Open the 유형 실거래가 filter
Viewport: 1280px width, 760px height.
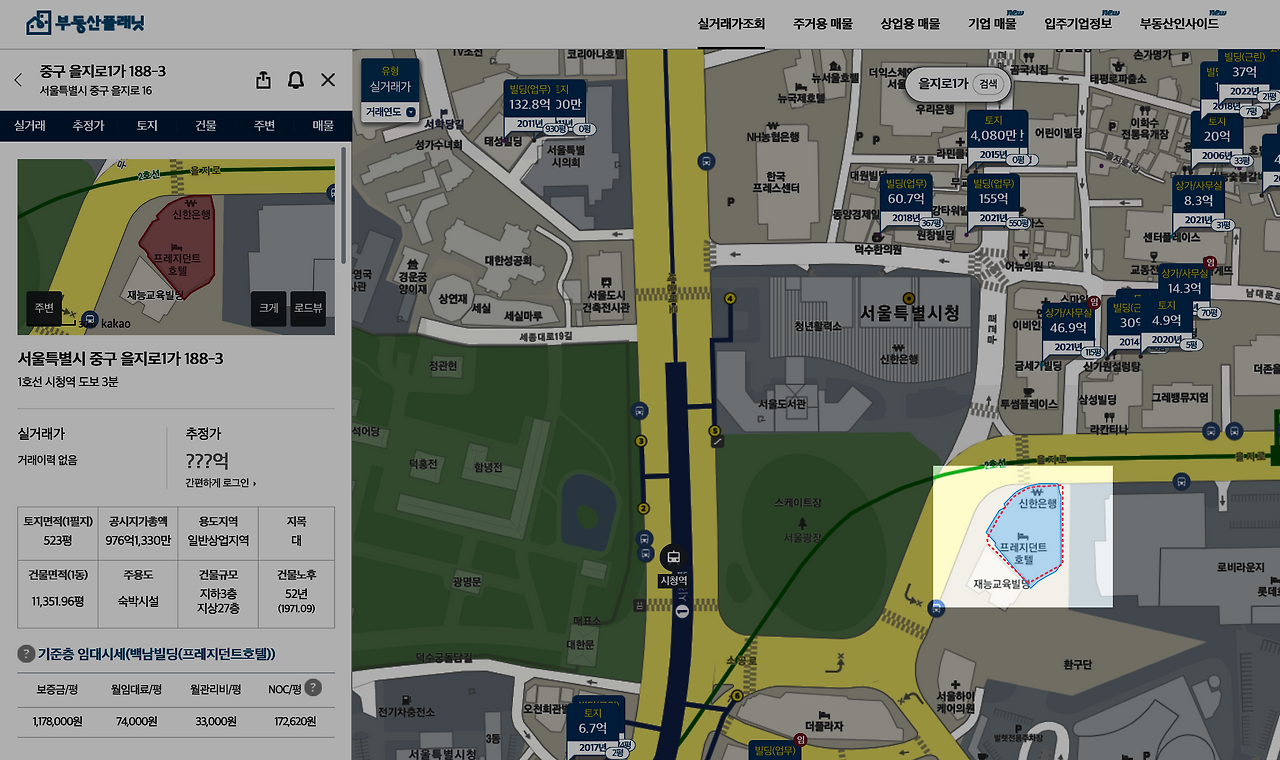coord(391,79)
